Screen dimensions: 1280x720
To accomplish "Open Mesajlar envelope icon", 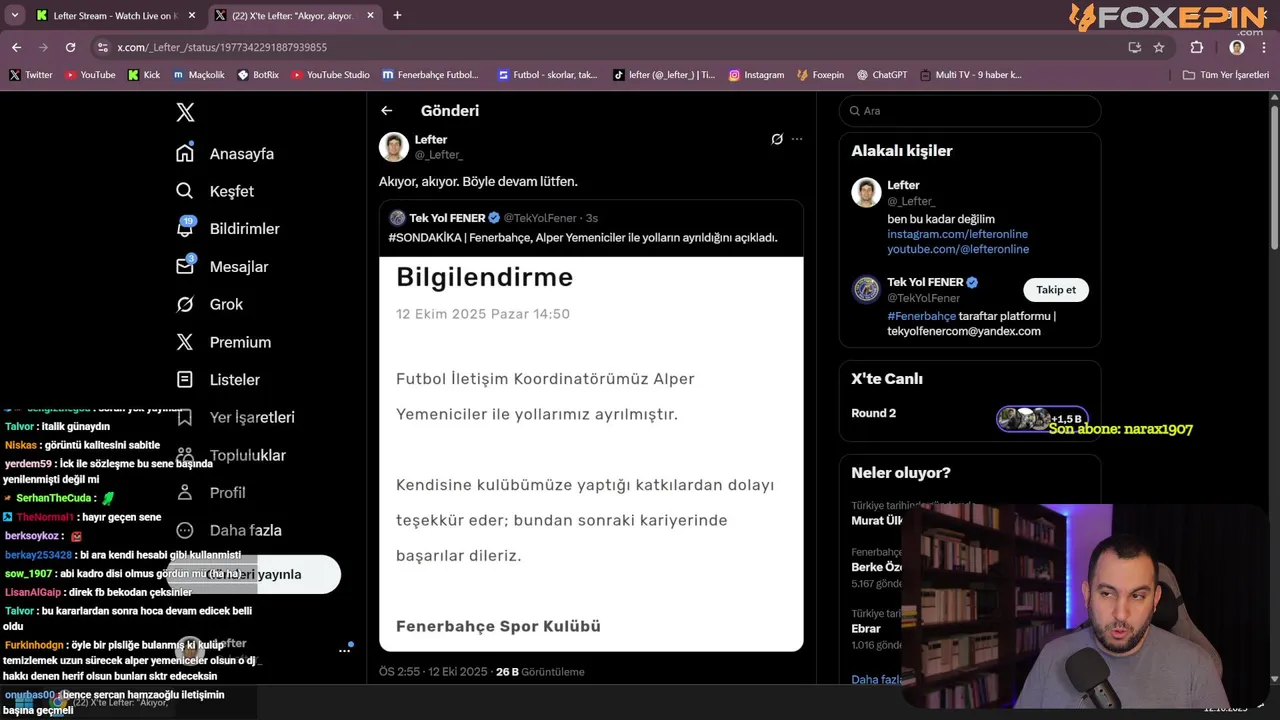I will (185, 266).
